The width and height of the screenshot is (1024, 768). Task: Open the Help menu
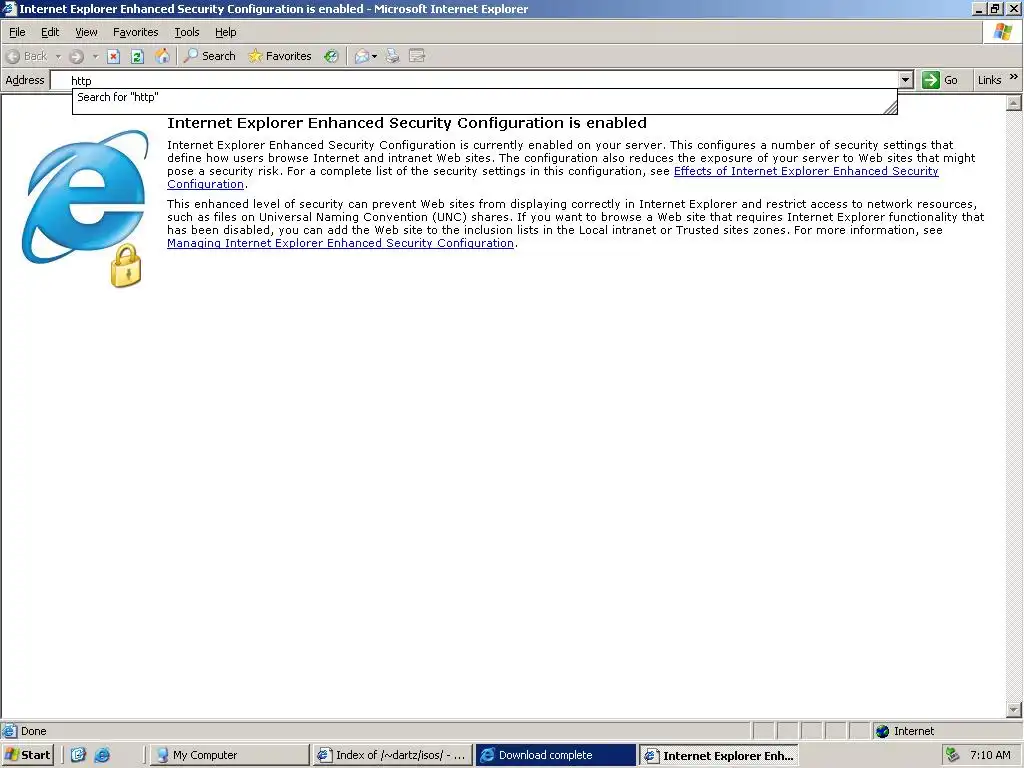[225, 32]
